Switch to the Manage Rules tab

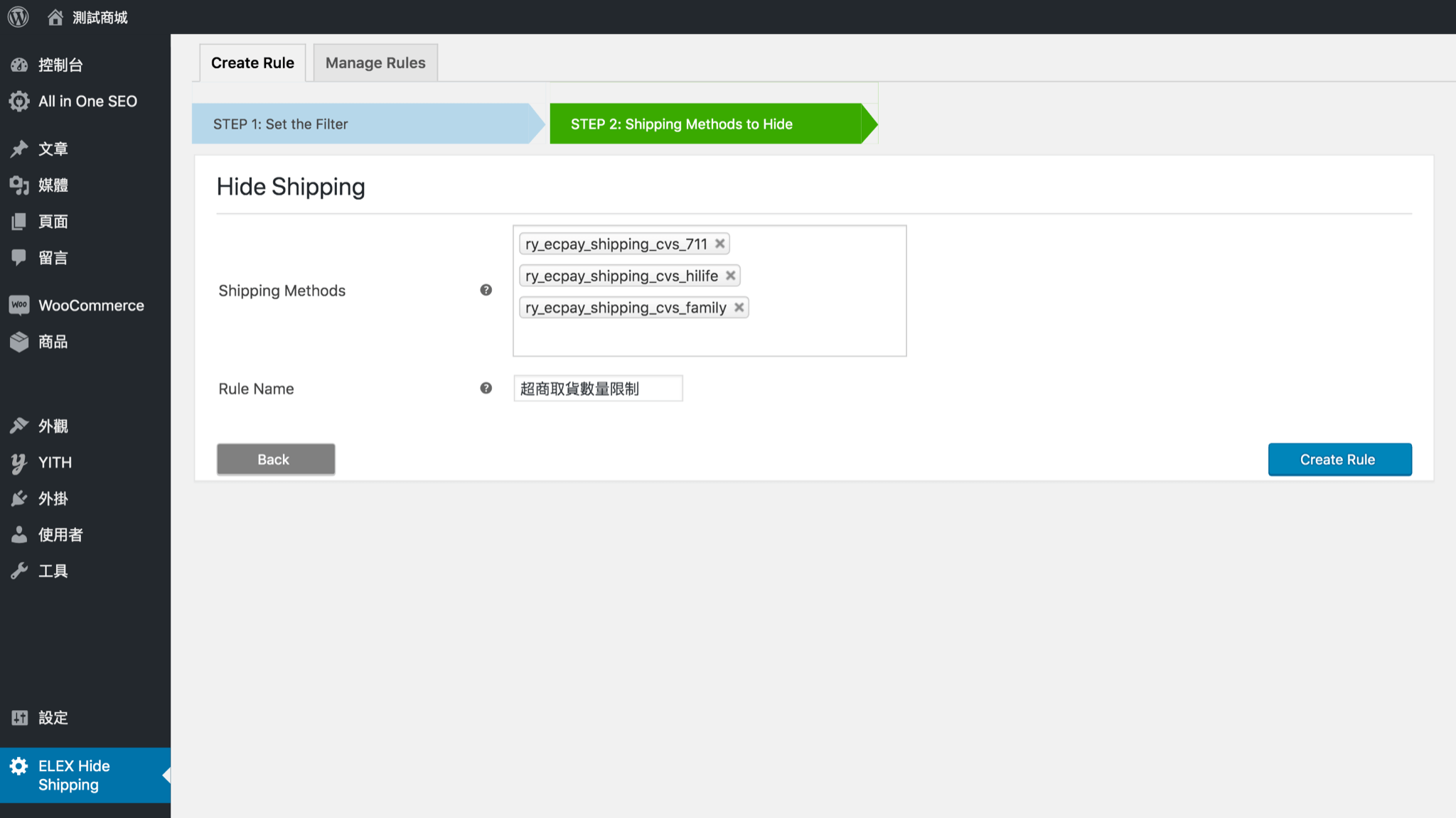[x=375, y=63]
